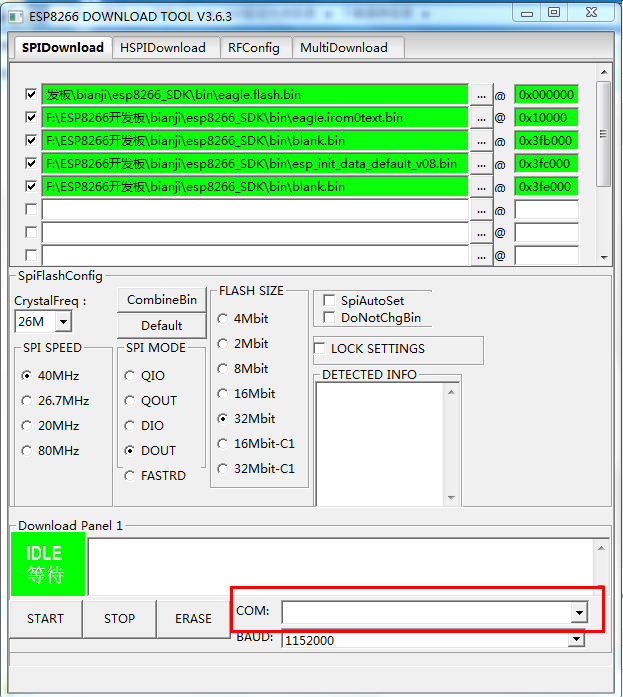
Task: Select 8Mbit flash size
Action: (223, 369)
